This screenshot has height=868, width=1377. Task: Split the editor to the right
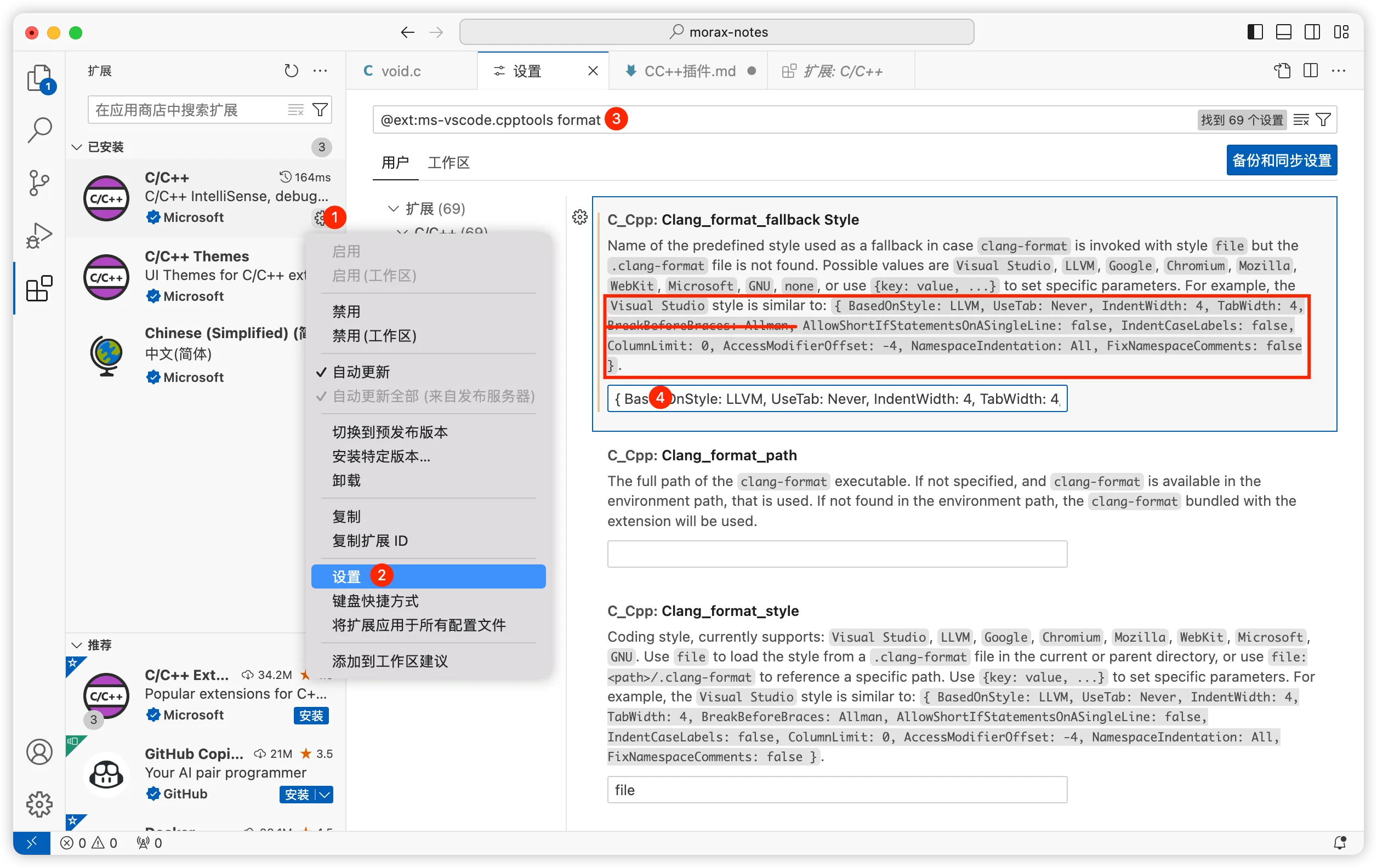(1311, 71)
